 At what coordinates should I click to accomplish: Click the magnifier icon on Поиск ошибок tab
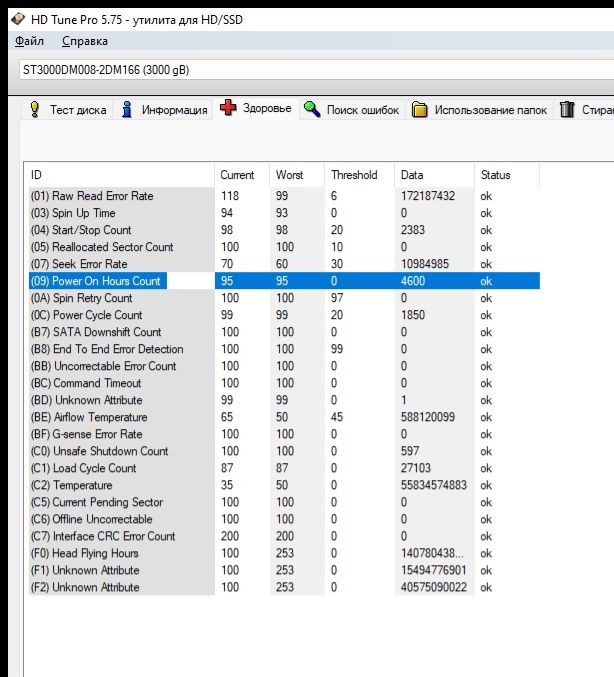(x=312, y=109)
